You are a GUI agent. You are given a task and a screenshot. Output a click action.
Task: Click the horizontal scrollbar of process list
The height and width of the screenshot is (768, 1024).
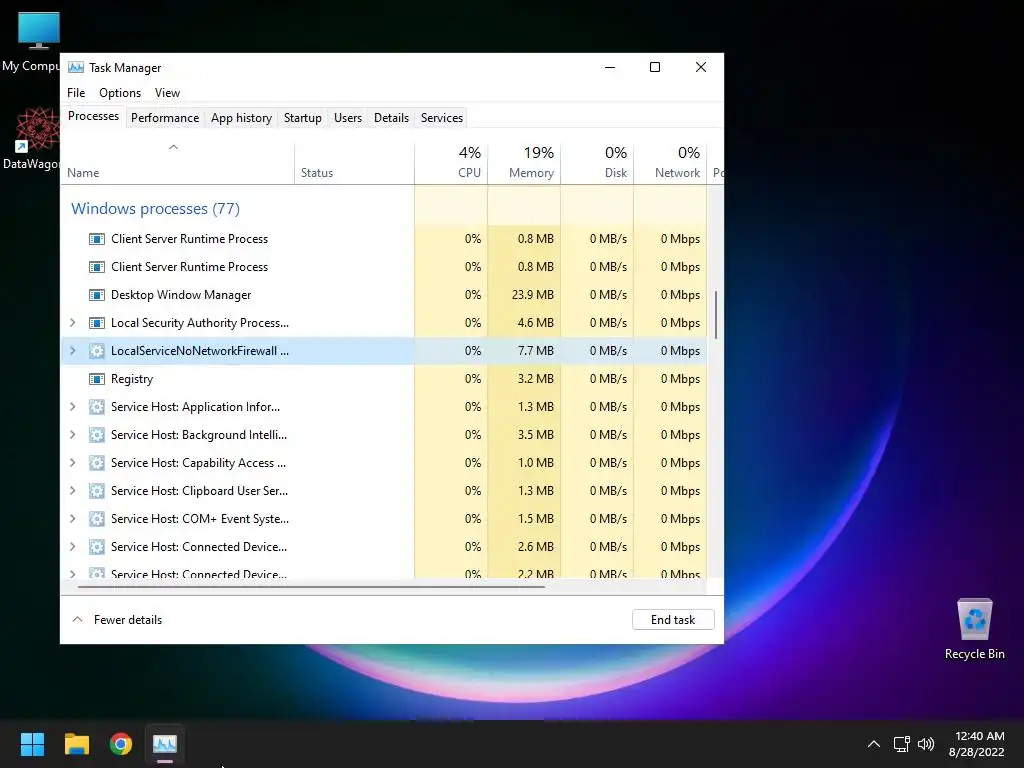click(311, 587)
